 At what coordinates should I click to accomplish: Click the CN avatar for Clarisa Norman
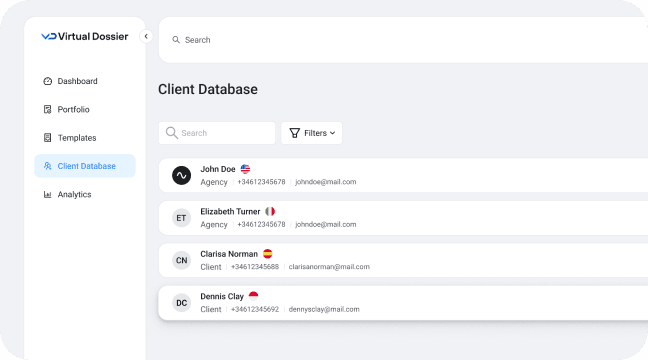point(181,260)
